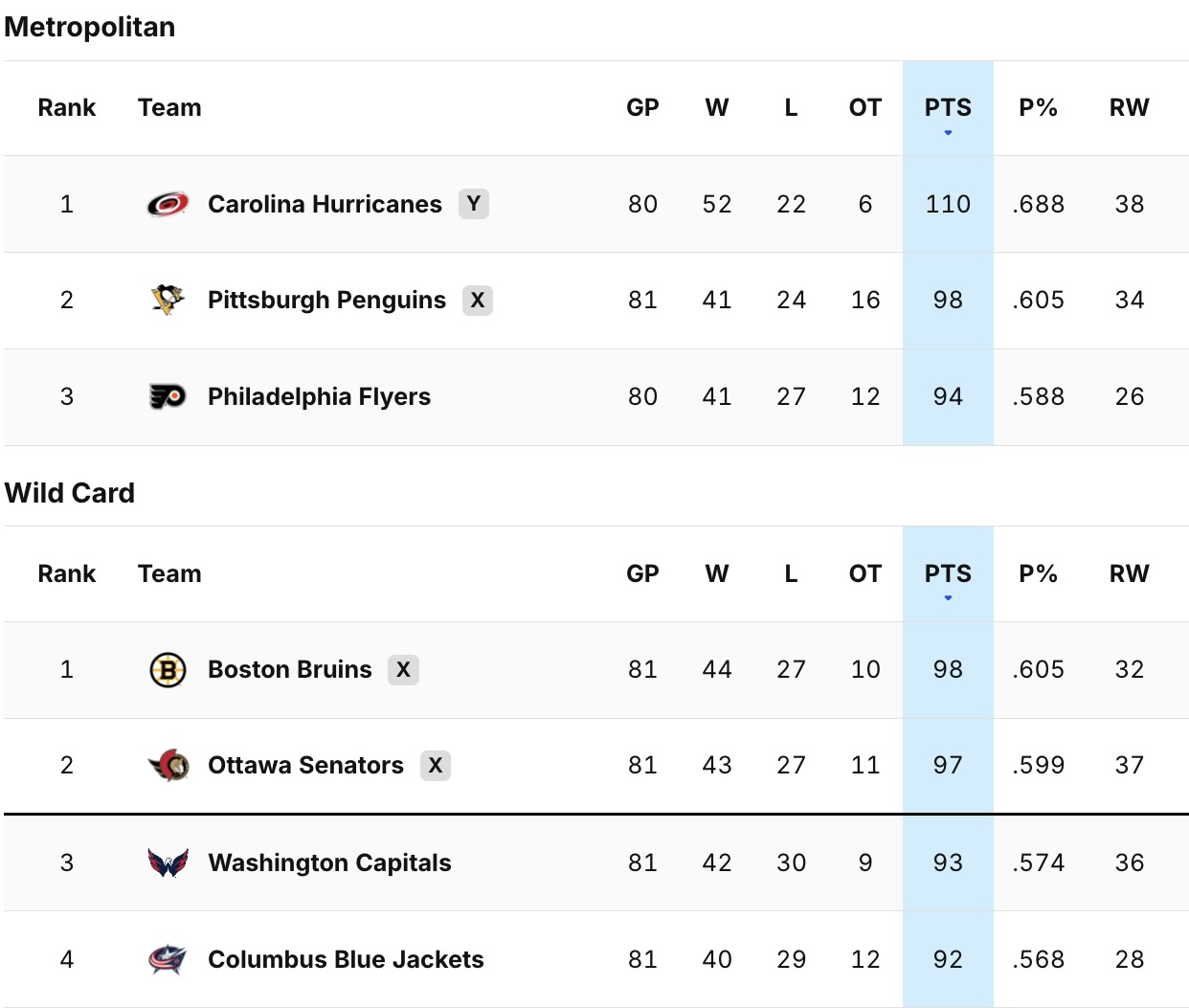Image resolution: width=1189 pixels, height=1008 pixels.
Task: Click the Philadelphia Flyers team logo
Action: [x=168, y=396]
